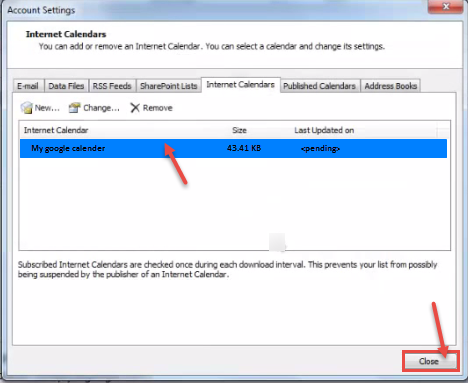Open the E-mail tab

(28, 86)
